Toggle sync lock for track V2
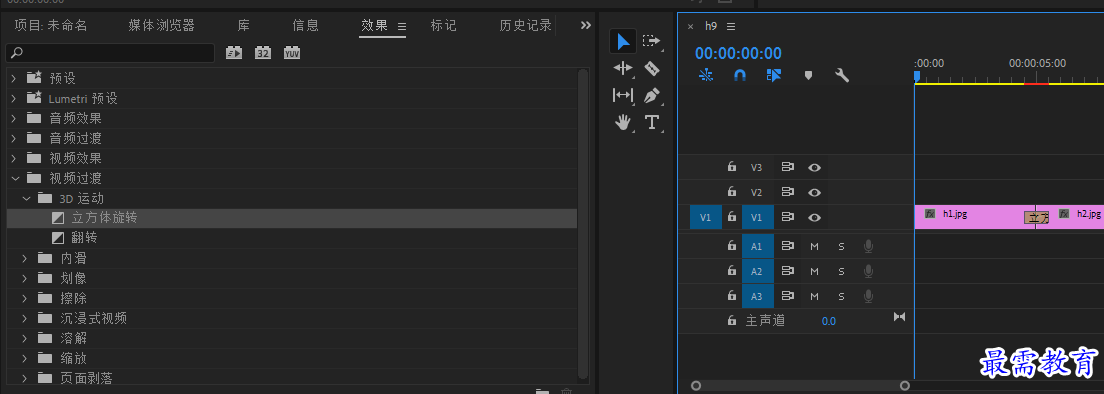This screenshot has width=1104, height=394. click(x=788, y=192)
